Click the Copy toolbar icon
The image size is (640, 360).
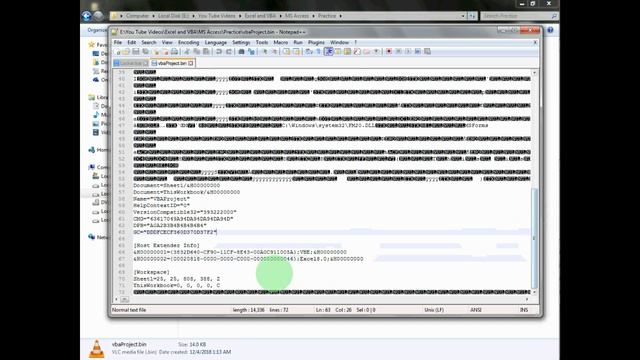[x=197, y=51]
